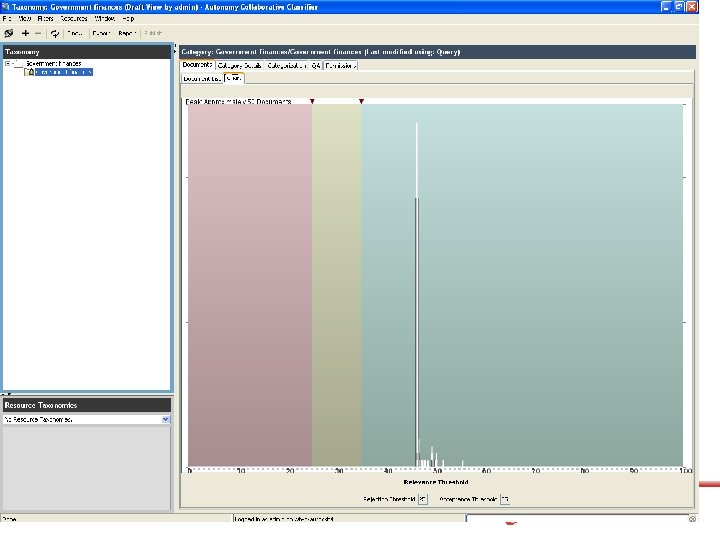Click the small arrow on Taxonomy panel divider
The image size is (720, 540).
pos(175,52)
